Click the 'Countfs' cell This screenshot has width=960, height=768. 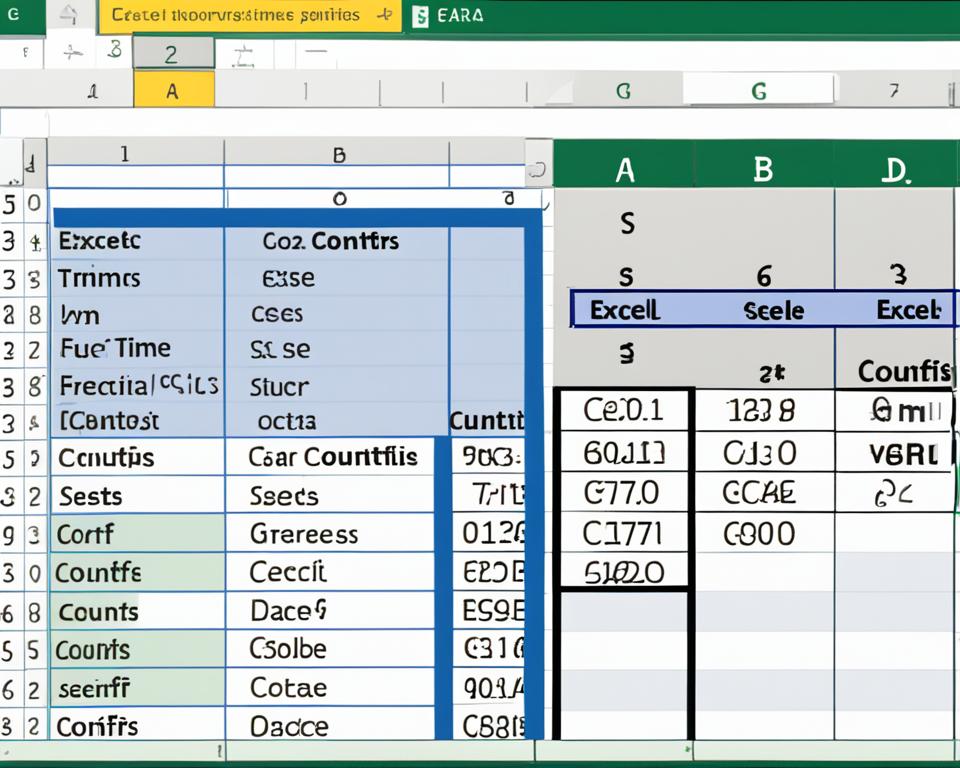[x=137, y=573]
